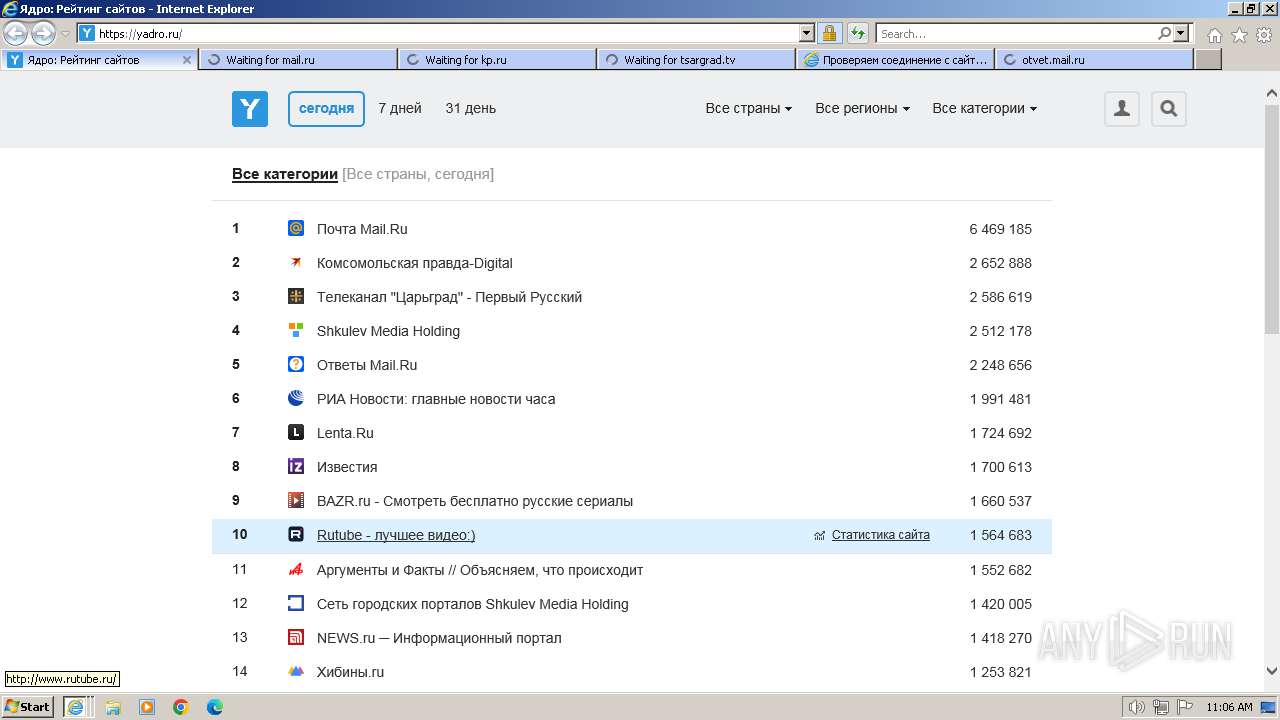1280x720 pixels.
Task: Click the РИА Новости favicon
Action: click(x=296, y=398)
